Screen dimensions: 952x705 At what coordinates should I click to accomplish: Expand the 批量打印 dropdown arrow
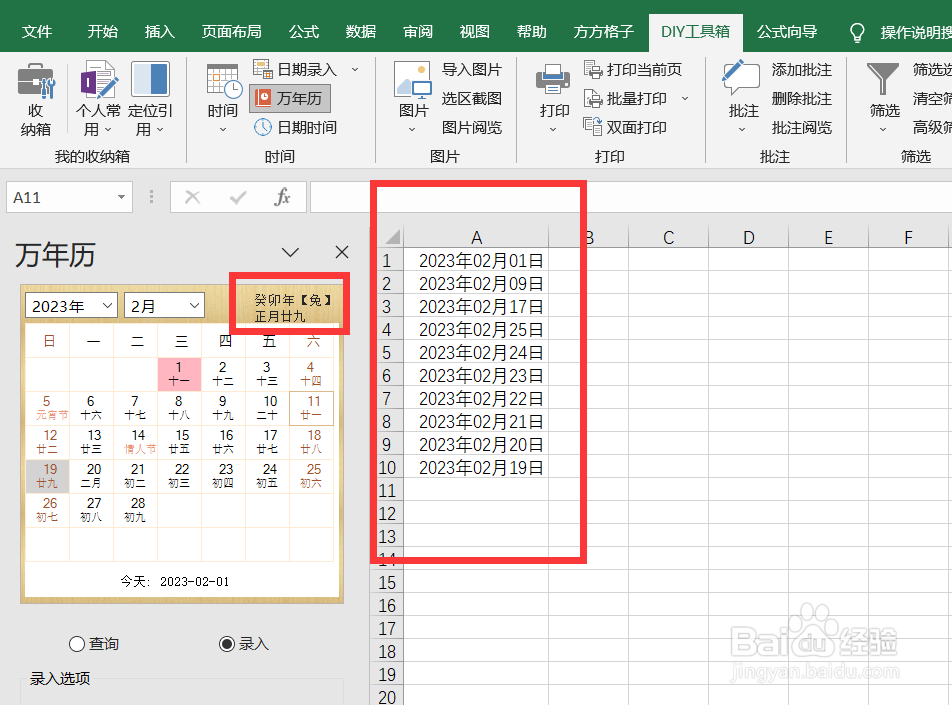(685, 98)
